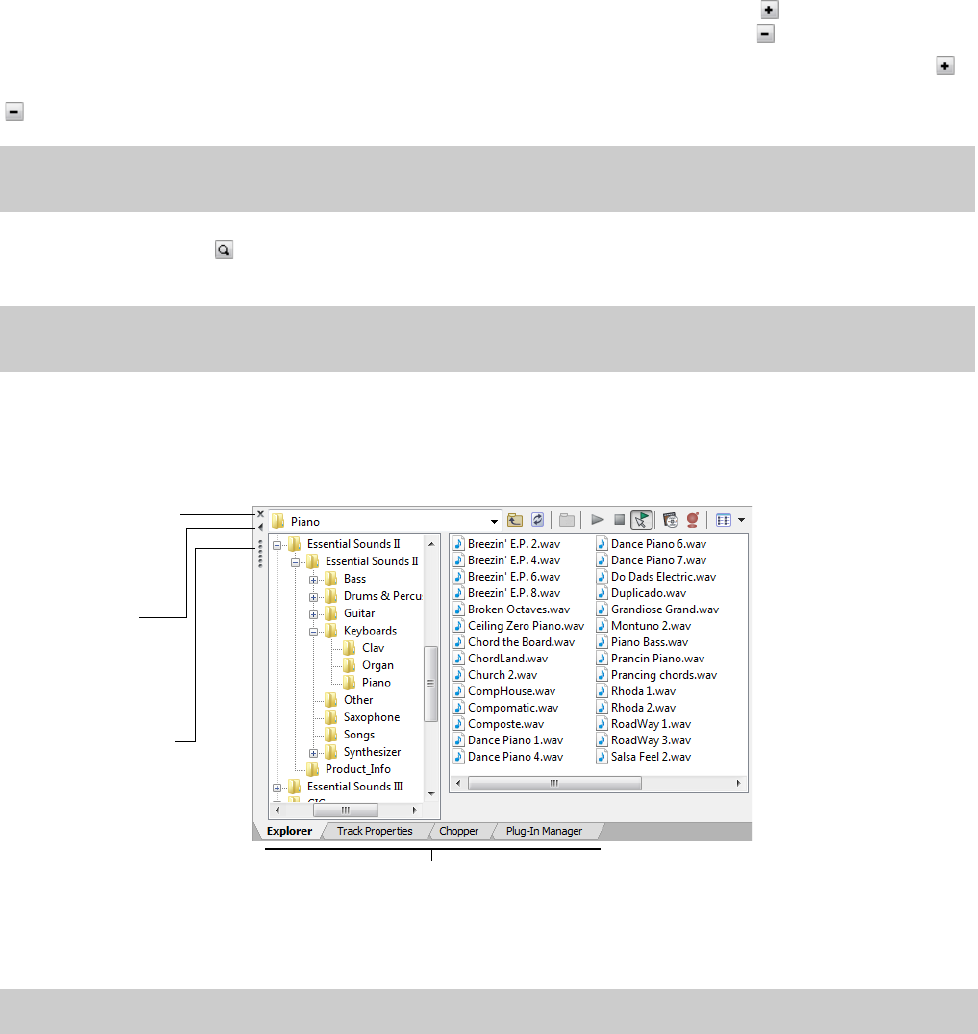Click the Get Media from Web icon
Screen dimensions: 978x1034
(x=670, y=520)
